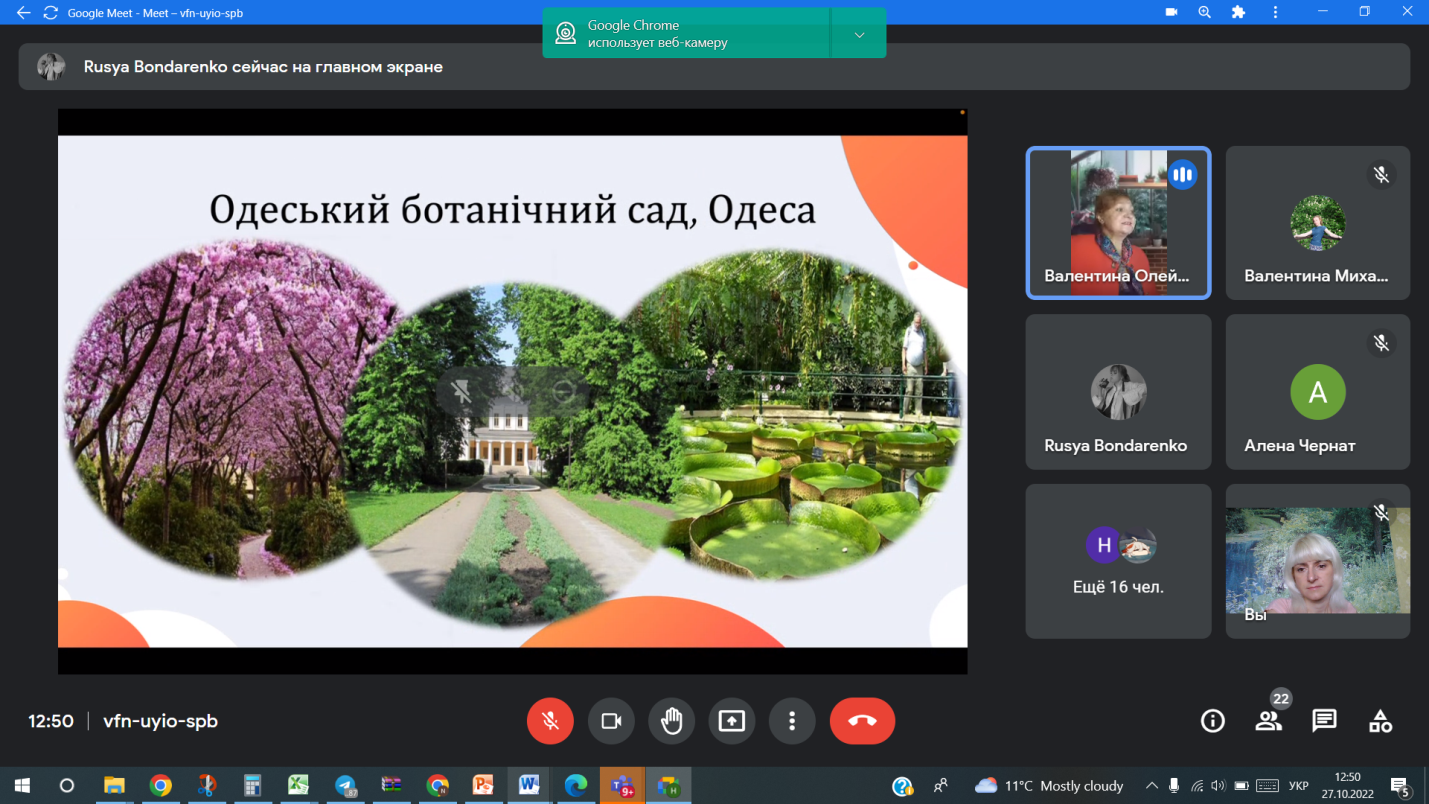The width and height of the screenshot is (1429, 804).
Task: Show the participants list with the 22 badge
Action: pos(1268,721)
